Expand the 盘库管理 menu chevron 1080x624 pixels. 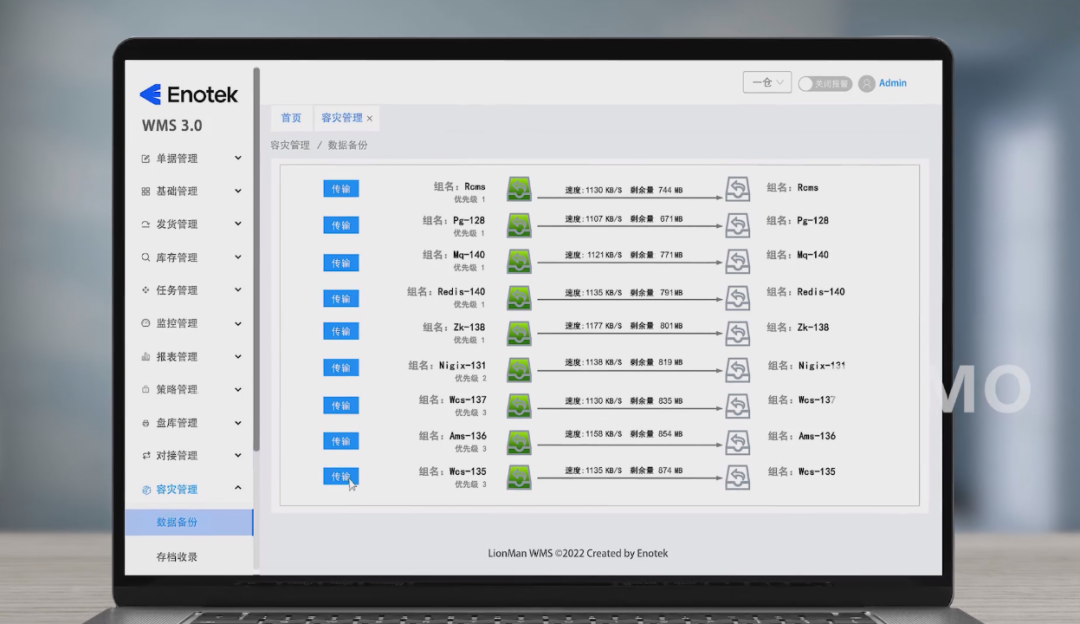coord(238,422)
